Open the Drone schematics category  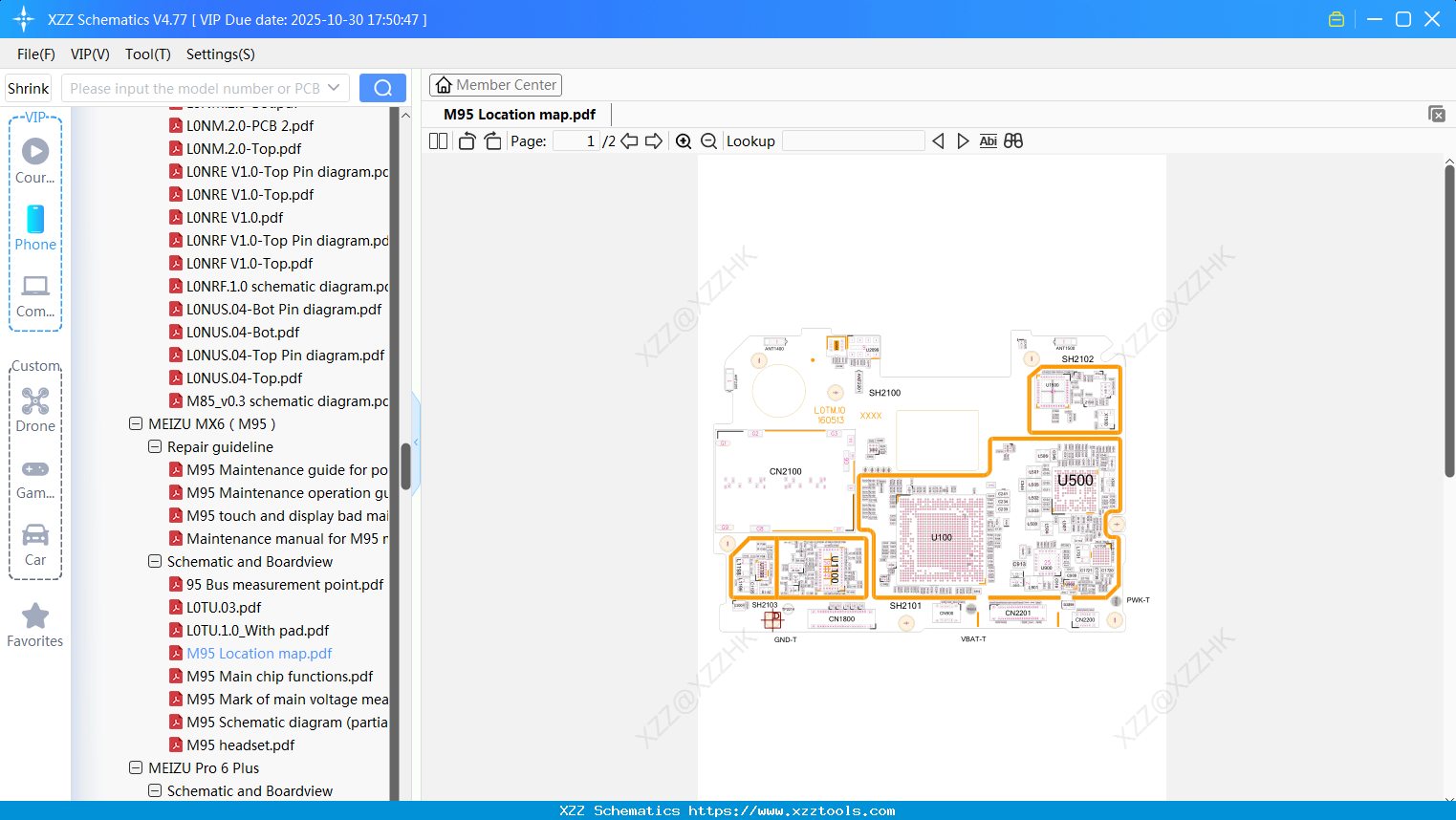35,400
